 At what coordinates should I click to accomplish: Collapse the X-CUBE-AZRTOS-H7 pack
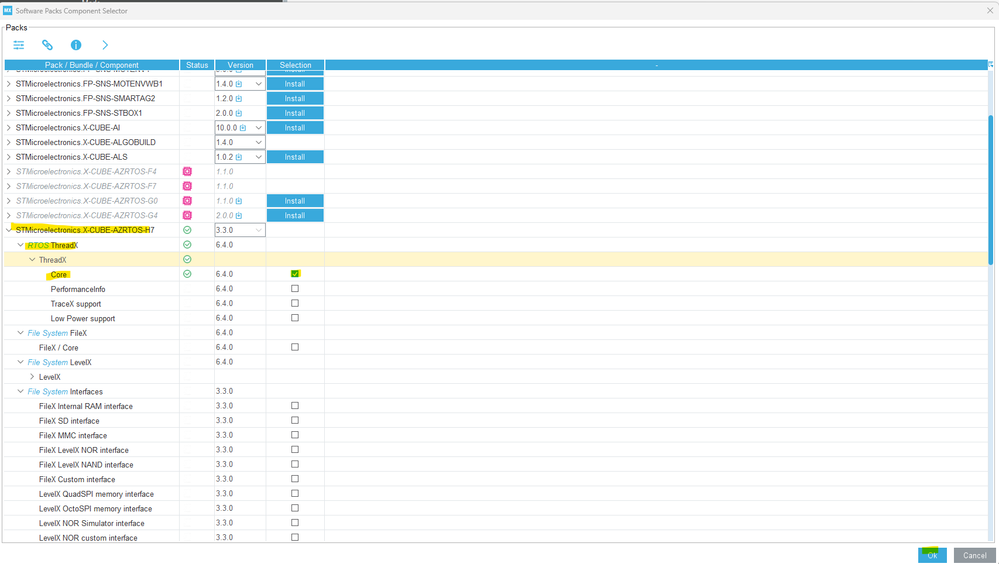[x=9, y=230]
